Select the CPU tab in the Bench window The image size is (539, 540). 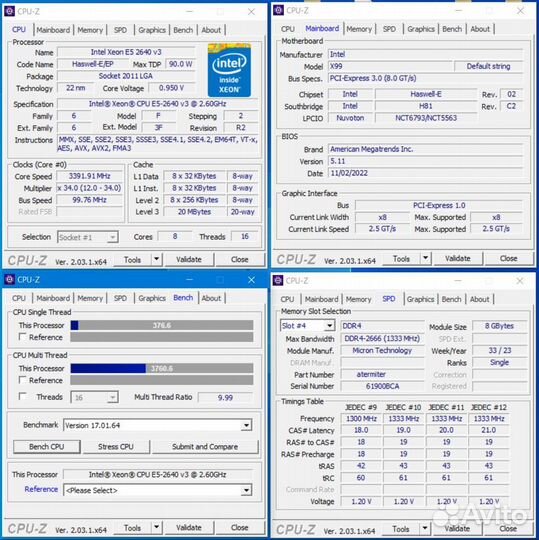pos(19,298)
